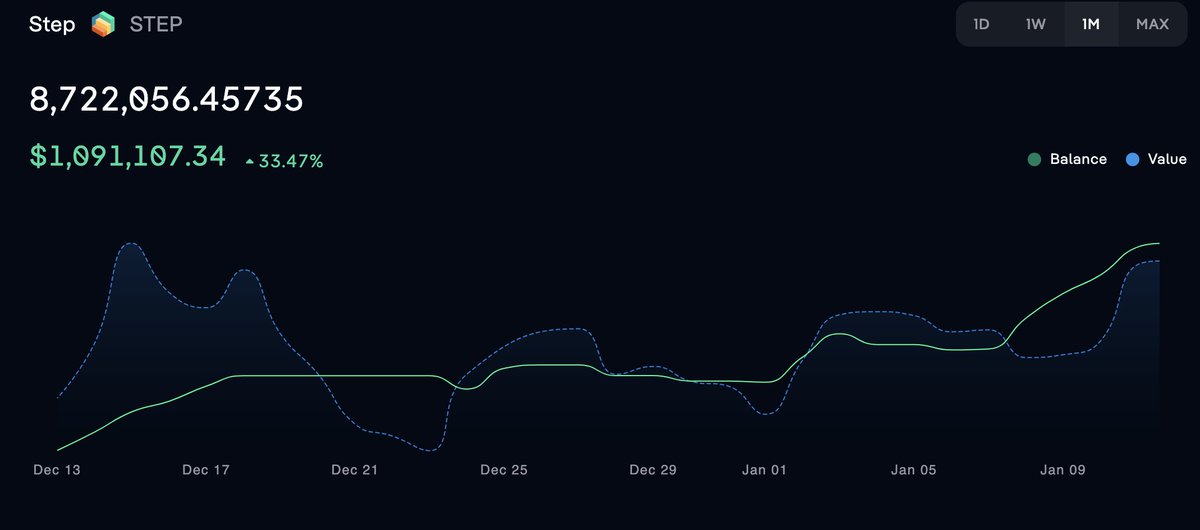Click the Jan 05 axis label
Screen dimensions: 1200x530
(914, 470)
